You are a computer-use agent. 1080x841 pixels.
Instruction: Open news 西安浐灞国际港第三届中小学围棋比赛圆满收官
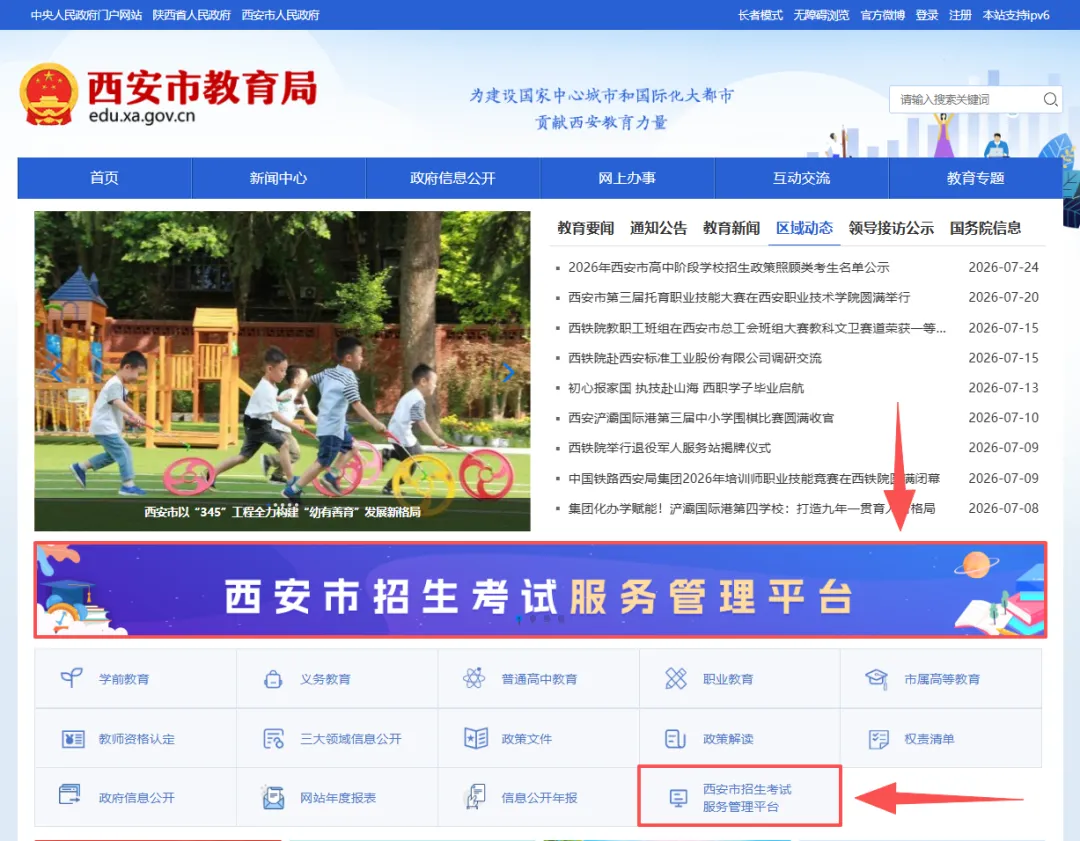click(x=701, y=418)
